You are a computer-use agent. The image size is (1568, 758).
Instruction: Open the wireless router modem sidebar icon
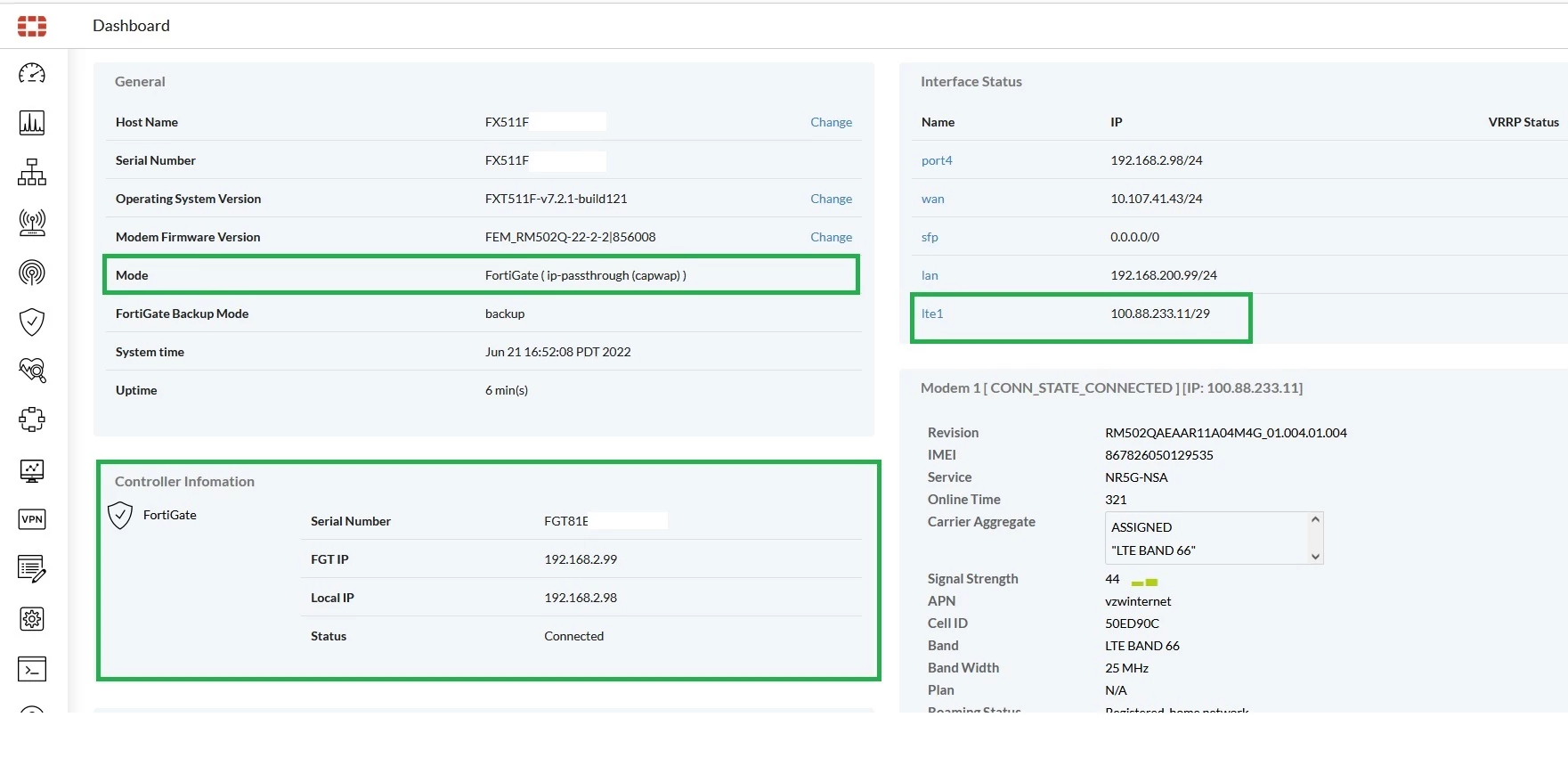(32, 223)
